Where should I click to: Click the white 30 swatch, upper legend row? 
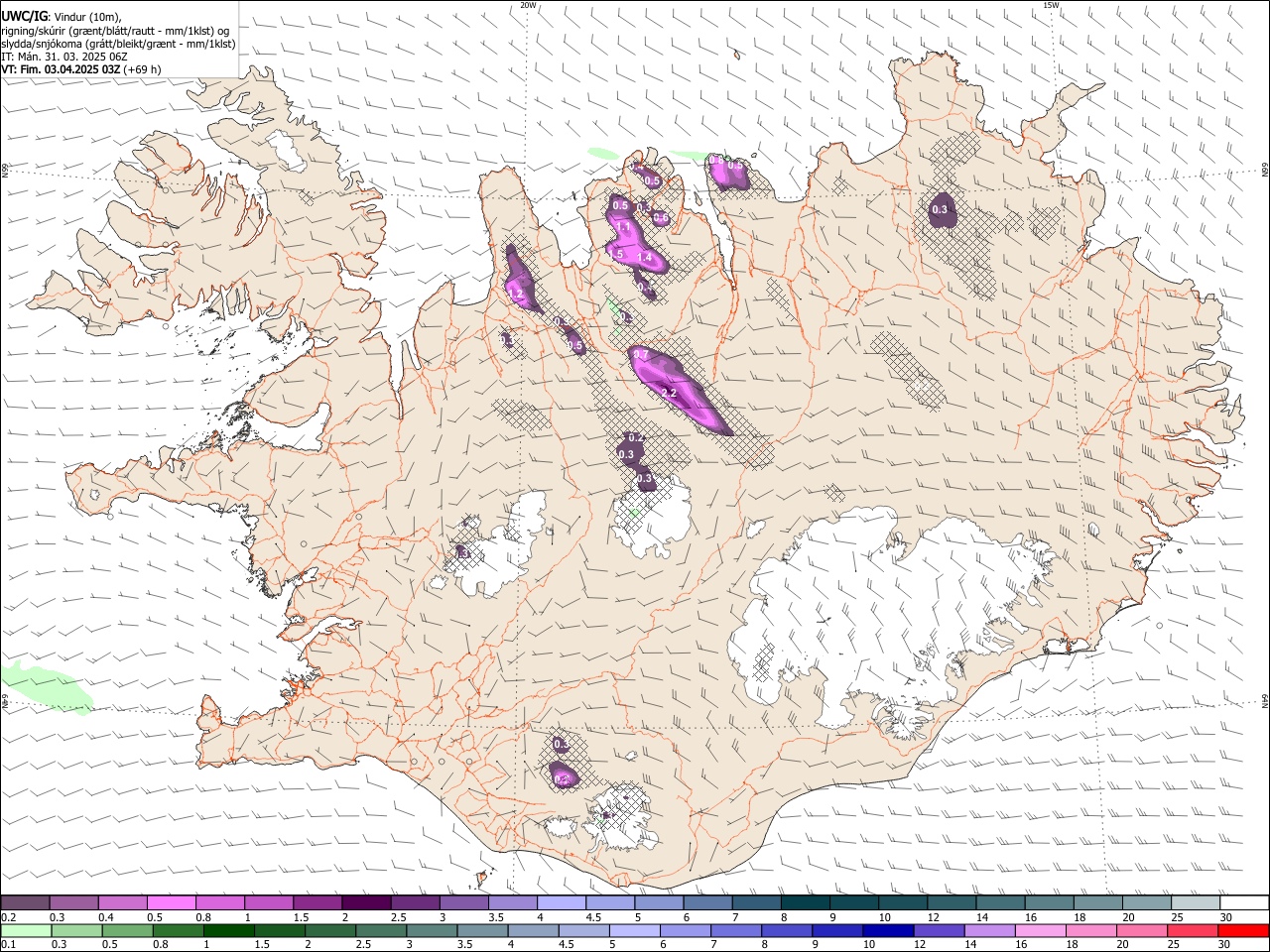(x=1244, y=903)
